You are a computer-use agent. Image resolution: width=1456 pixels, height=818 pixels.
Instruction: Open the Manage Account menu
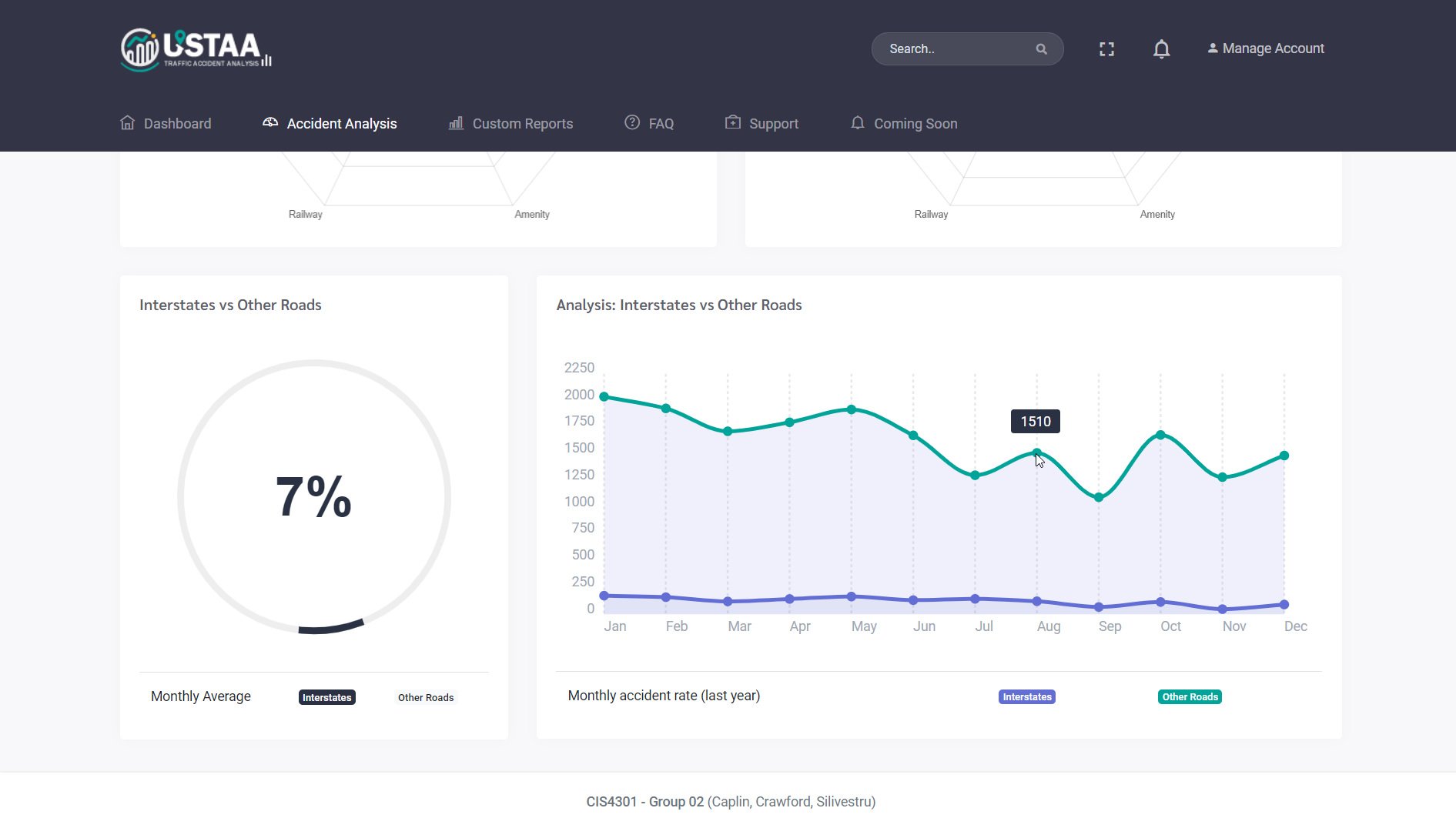[x=1266, y=48]
